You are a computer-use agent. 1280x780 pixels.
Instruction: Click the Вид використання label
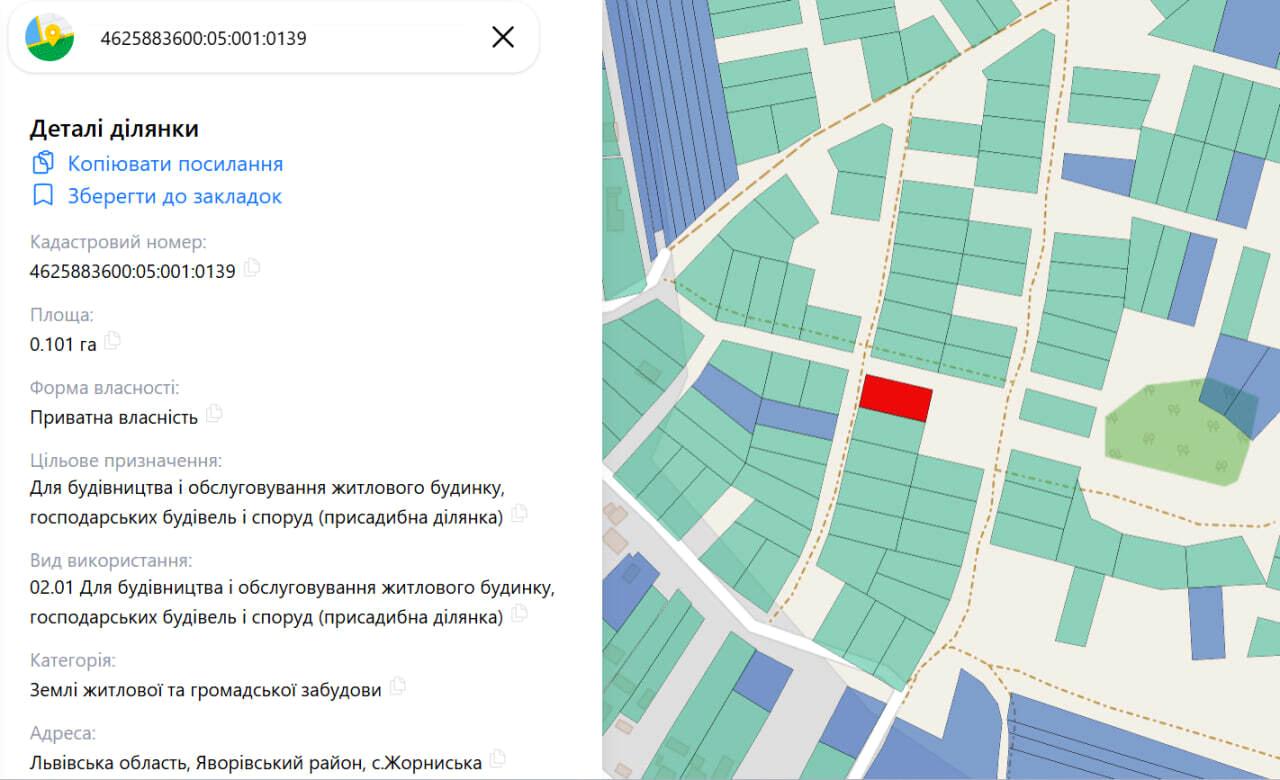point(111,560)
